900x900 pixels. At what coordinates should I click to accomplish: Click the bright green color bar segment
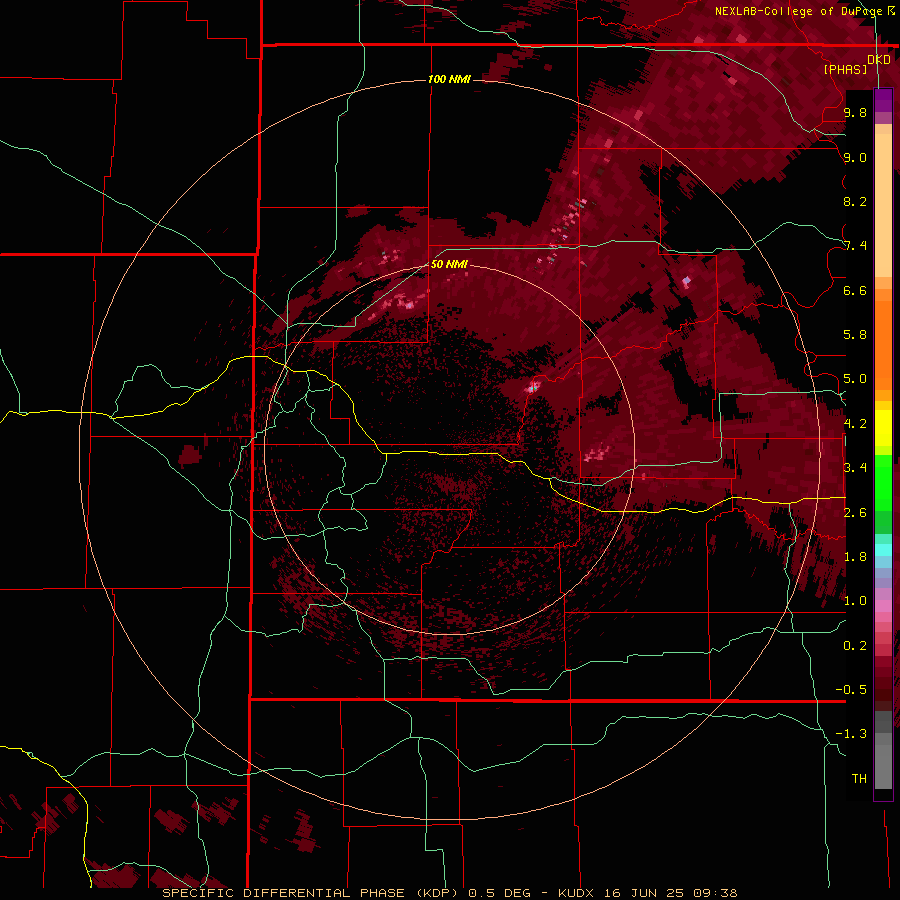pyautogui.click(x=883, y=482)
